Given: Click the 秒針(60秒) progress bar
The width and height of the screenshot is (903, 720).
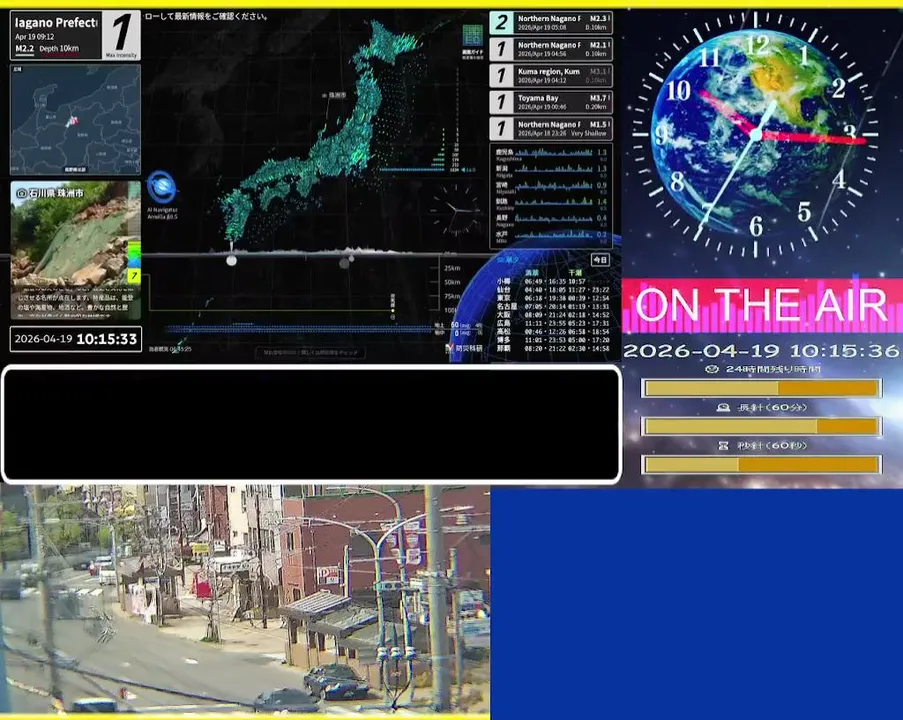Looking at the screenshot, I should coord(761,464).
